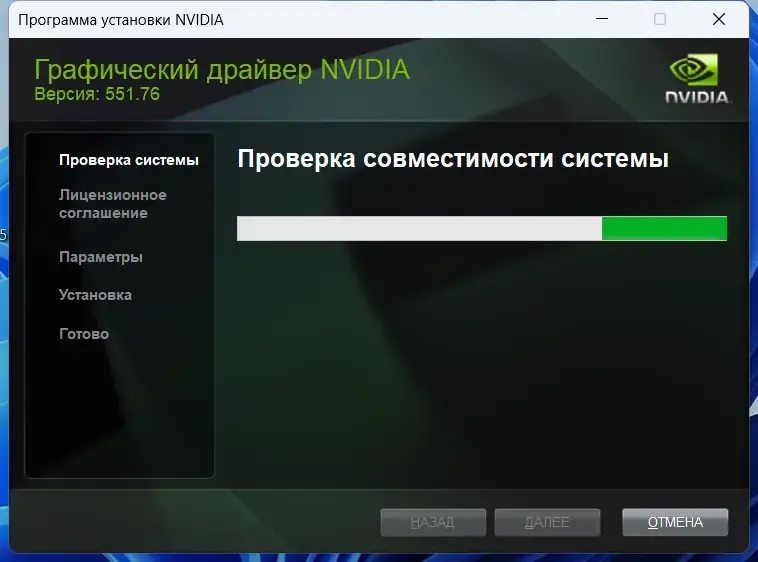The image size is (758, 562).
Task: Select the Лицензионное соглашение step
Action: [x=113, y=204]
